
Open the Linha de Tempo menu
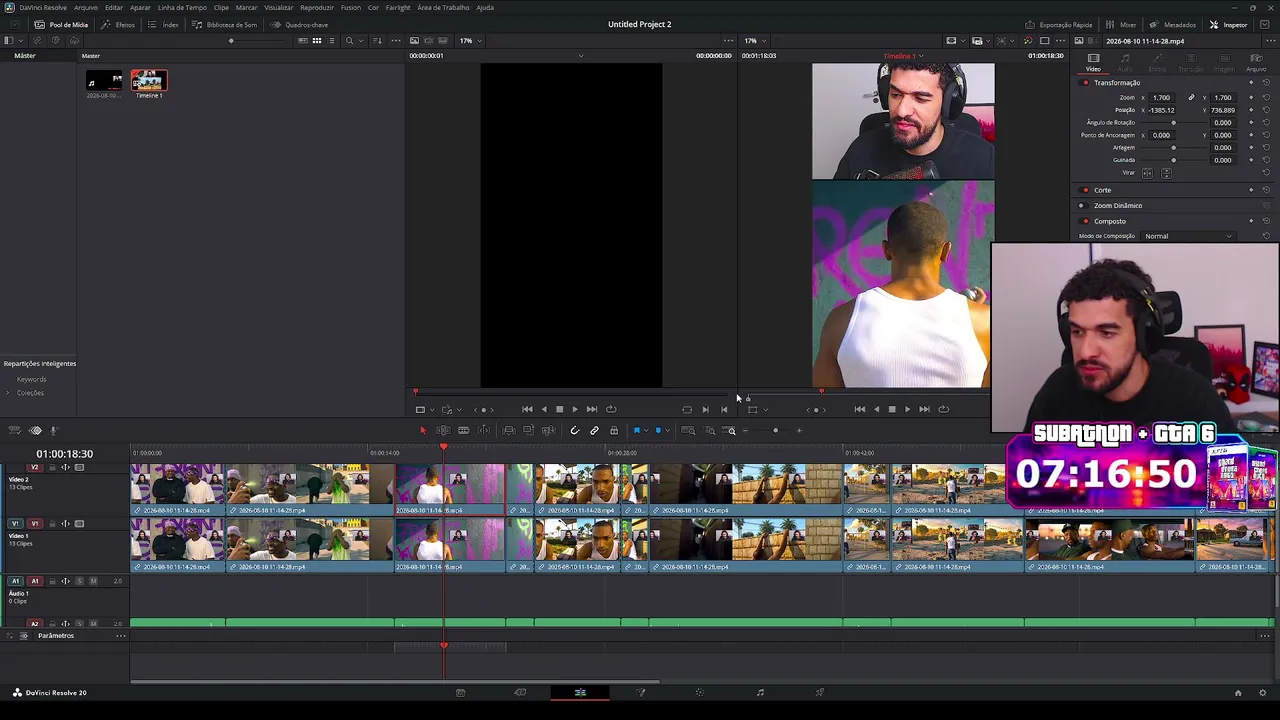(182, 7)
